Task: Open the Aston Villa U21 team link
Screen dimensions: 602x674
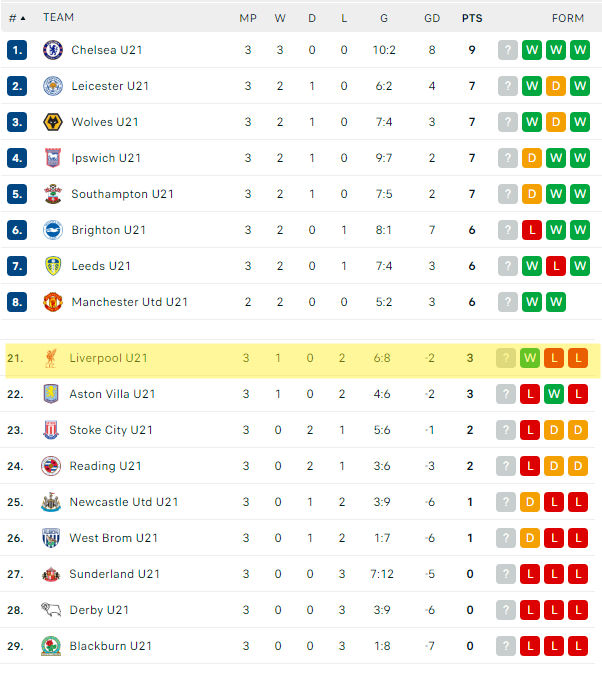Action: [x=112, y=394]
